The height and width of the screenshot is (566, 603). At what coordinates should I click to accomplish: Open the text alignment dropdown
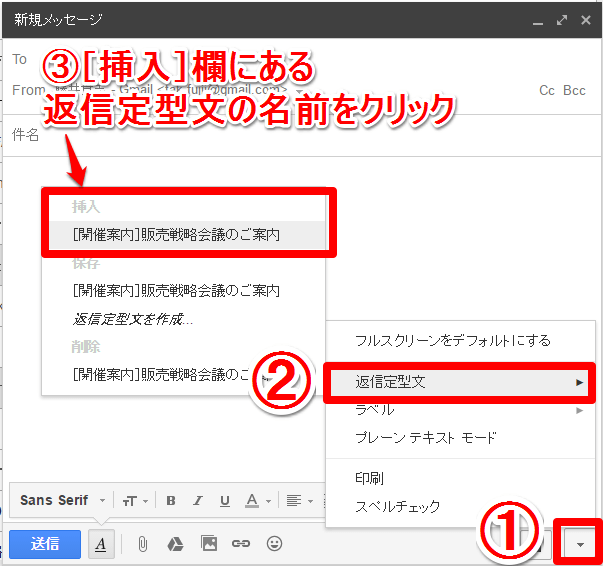click(300, 501)
